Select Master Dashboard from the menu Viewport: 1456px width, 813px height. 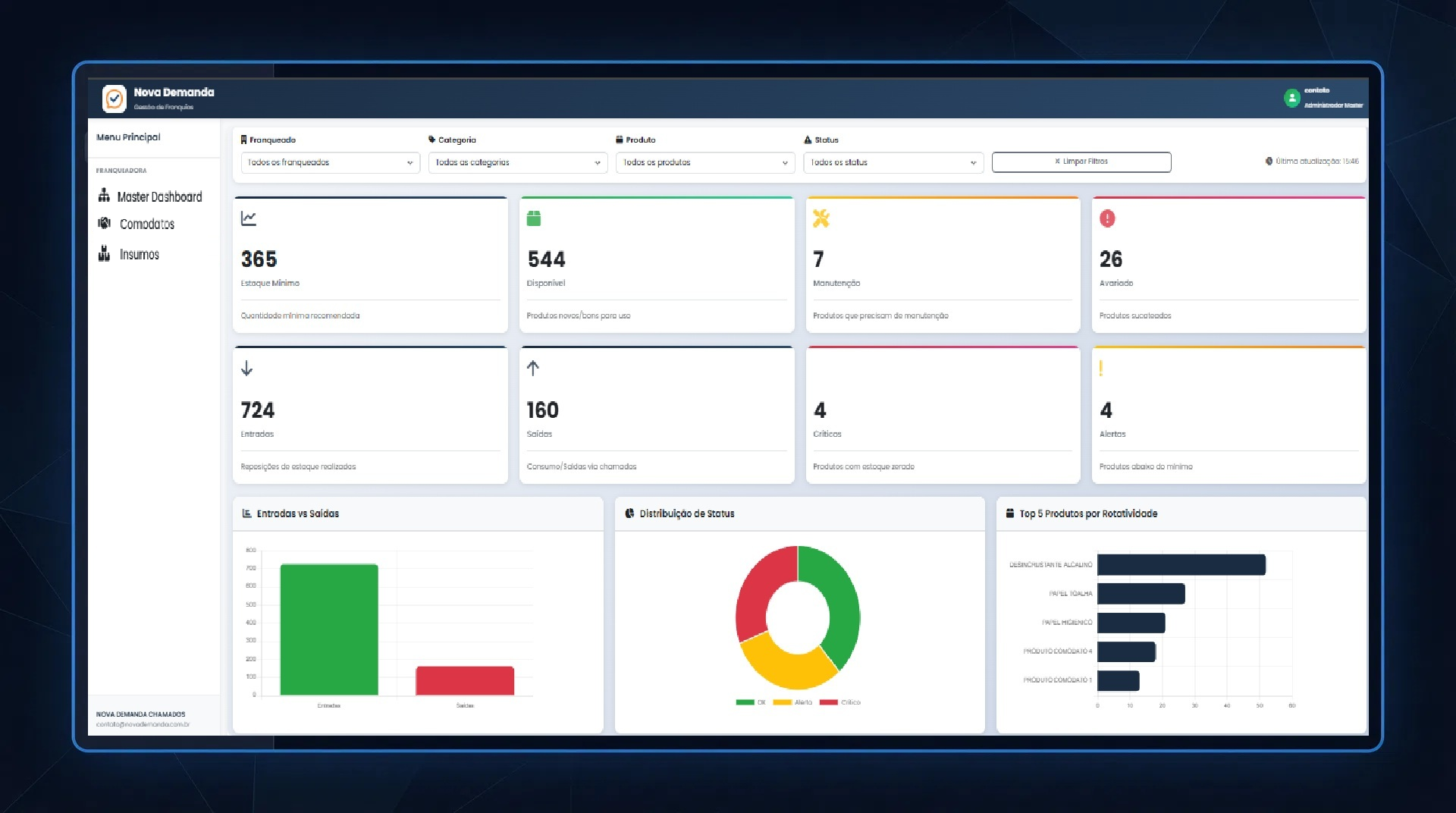pyautogui.click(x=159, y=196)
